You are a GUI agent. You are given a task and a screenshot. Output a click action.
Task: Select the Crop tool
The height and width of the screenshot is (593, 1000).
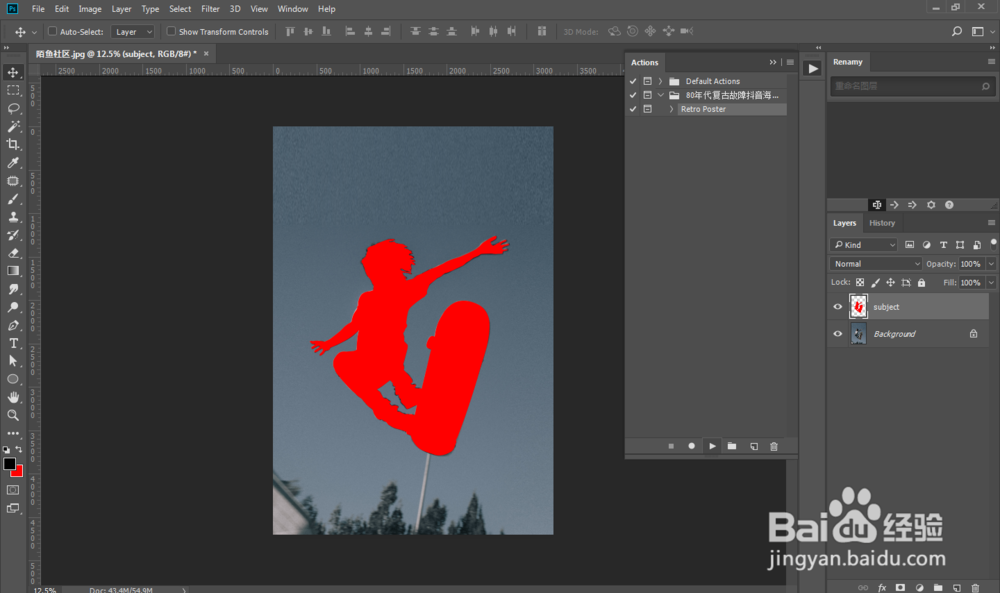(x=13, y=144)
